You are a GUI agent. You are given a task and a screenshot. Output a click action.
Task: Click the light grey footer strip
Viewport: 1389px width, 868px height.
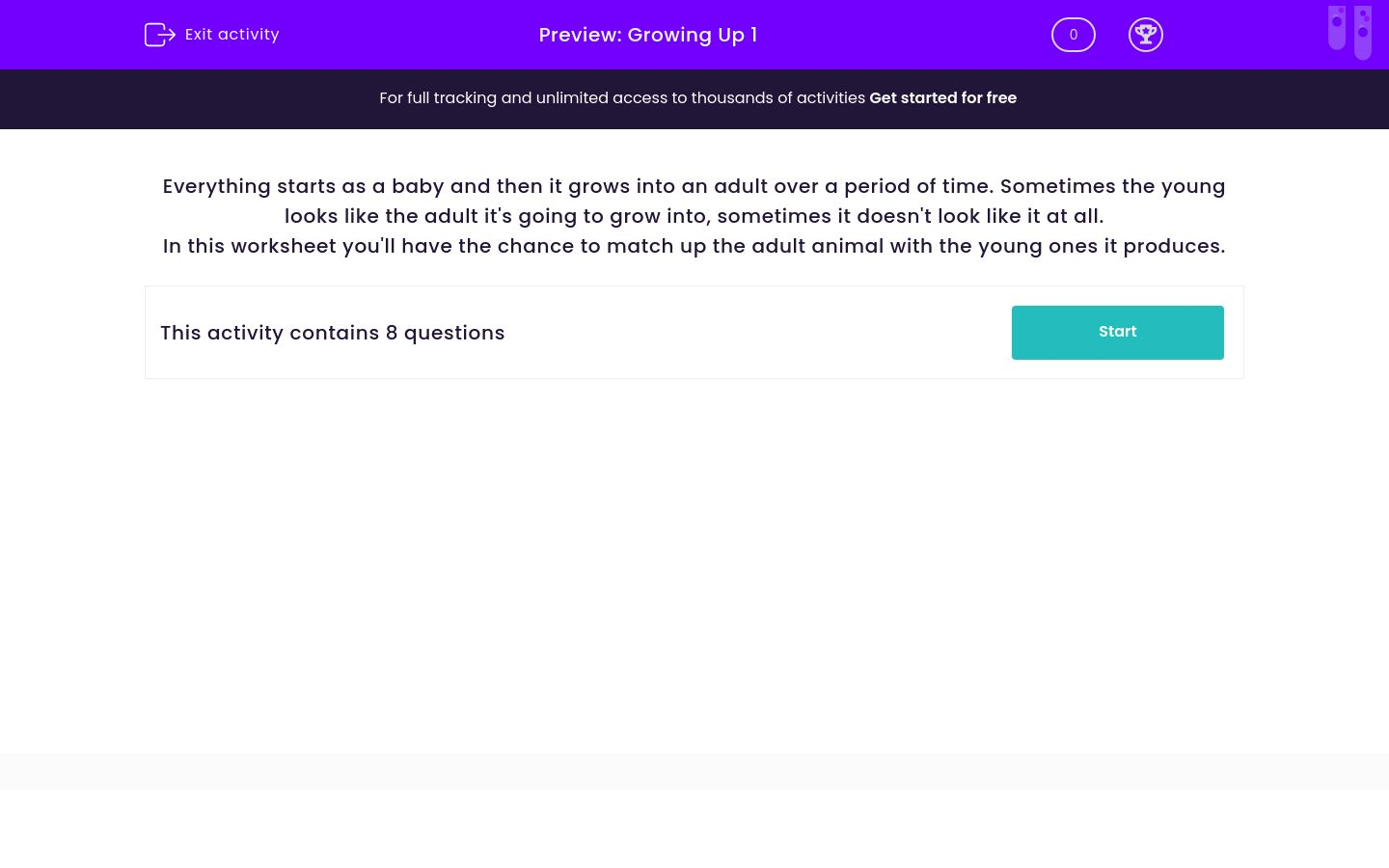click(x=694, y=771)
